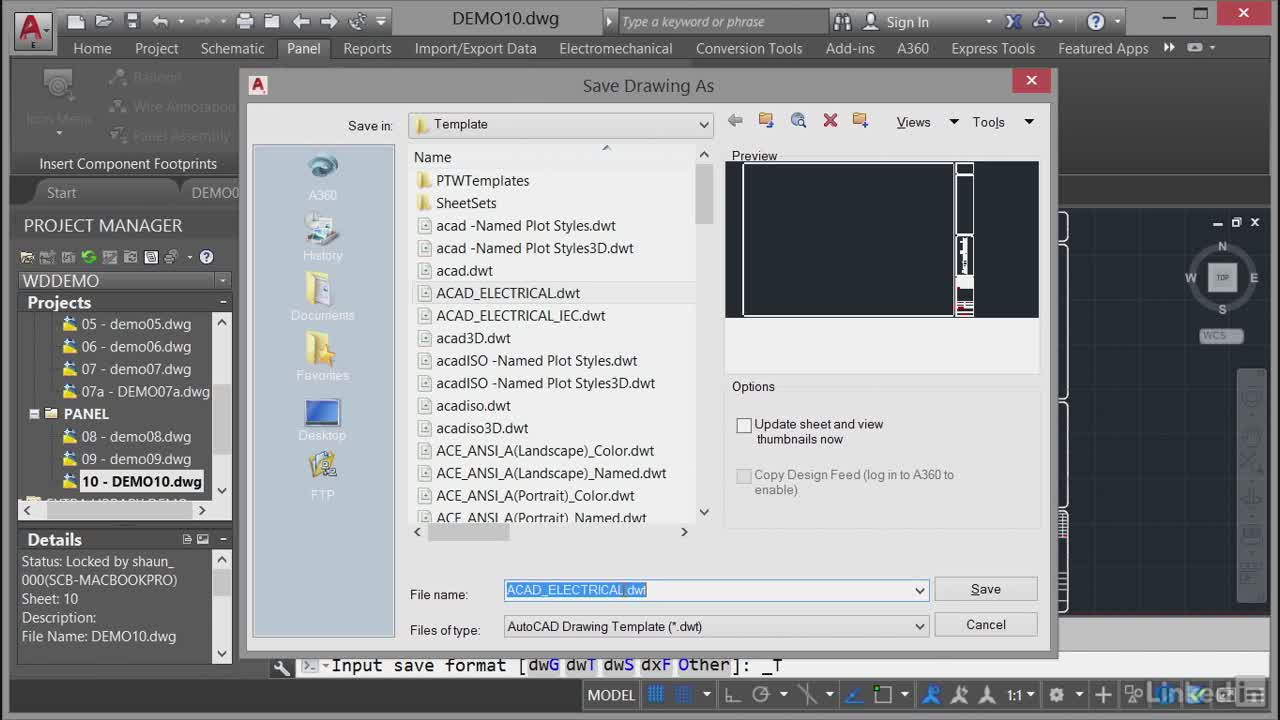Screen dimensions: 1280x720
Task: Enable Update sheet and view thumbnails now
Action: (x=744, y=425)
